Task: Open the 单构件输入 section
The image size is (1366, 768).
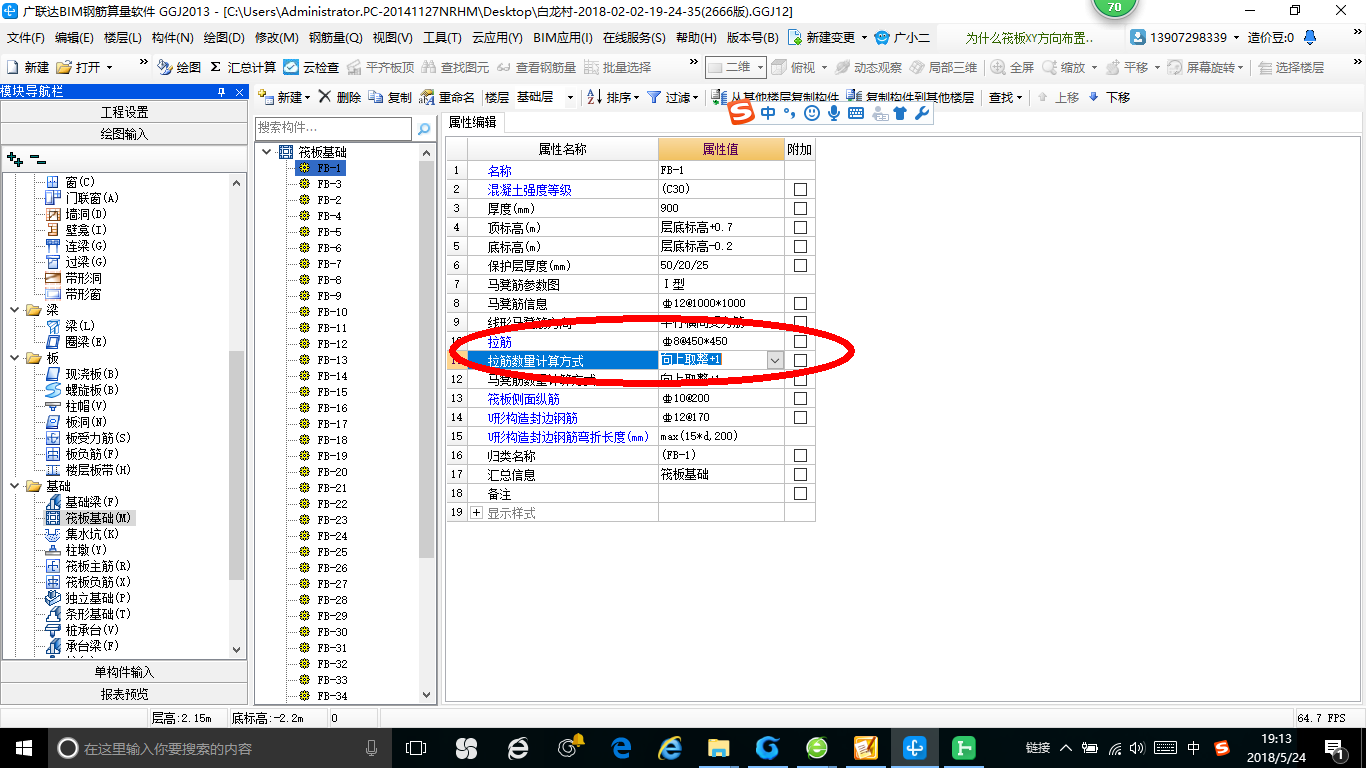Action: click(x=124, y=672)
